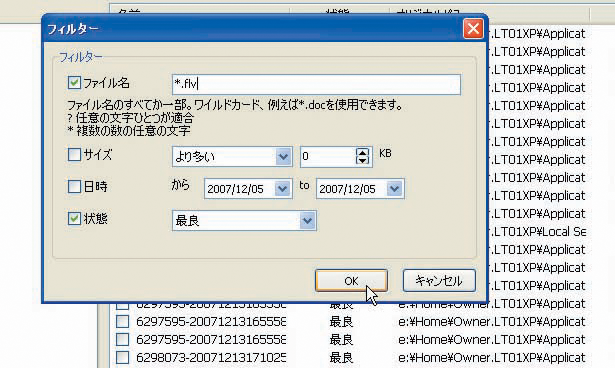615x368 pixels.
Task: Uncheck the ファイル名 checkbox
Action: [74, 83]
